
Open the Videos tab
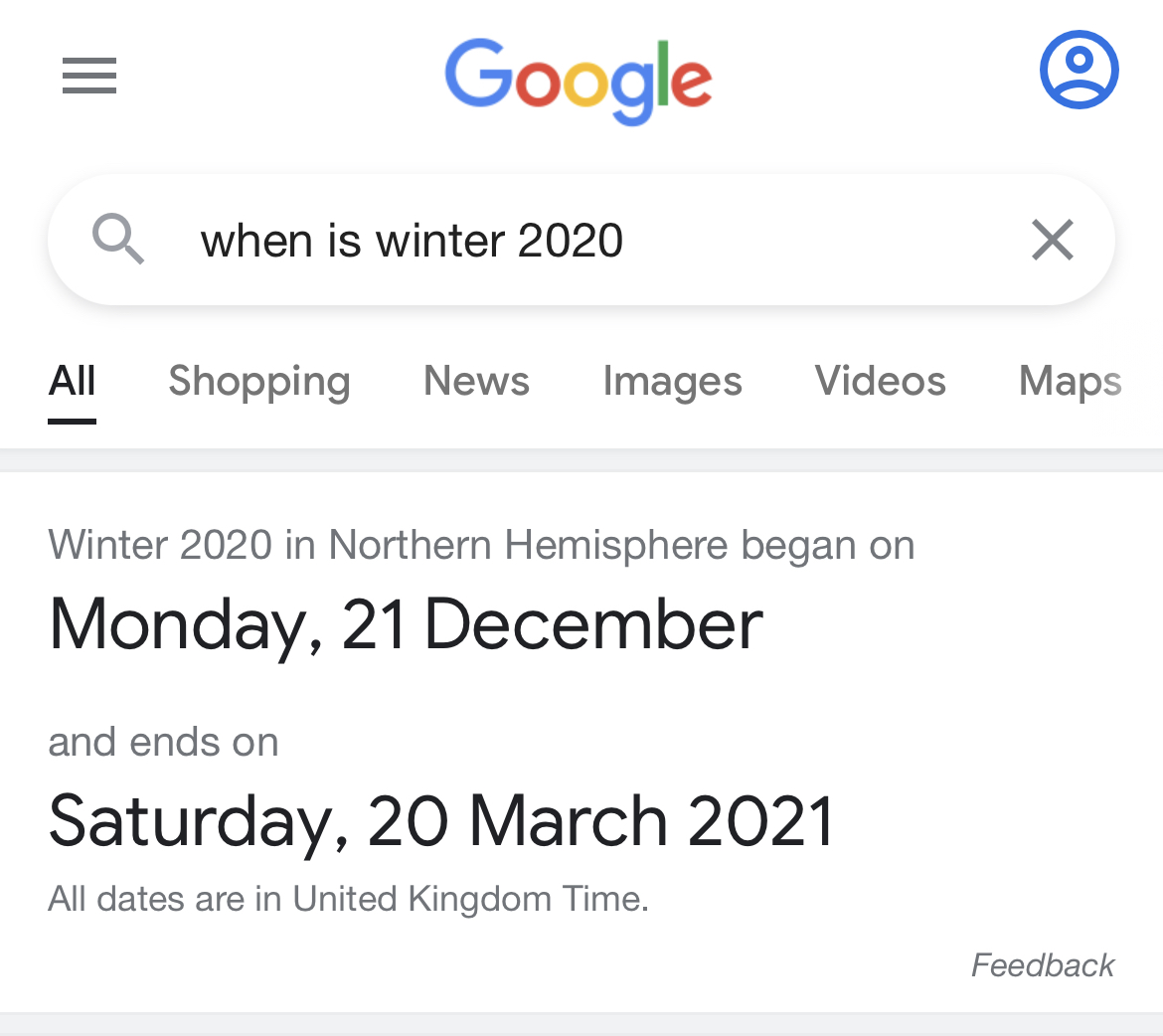point(880,381)
